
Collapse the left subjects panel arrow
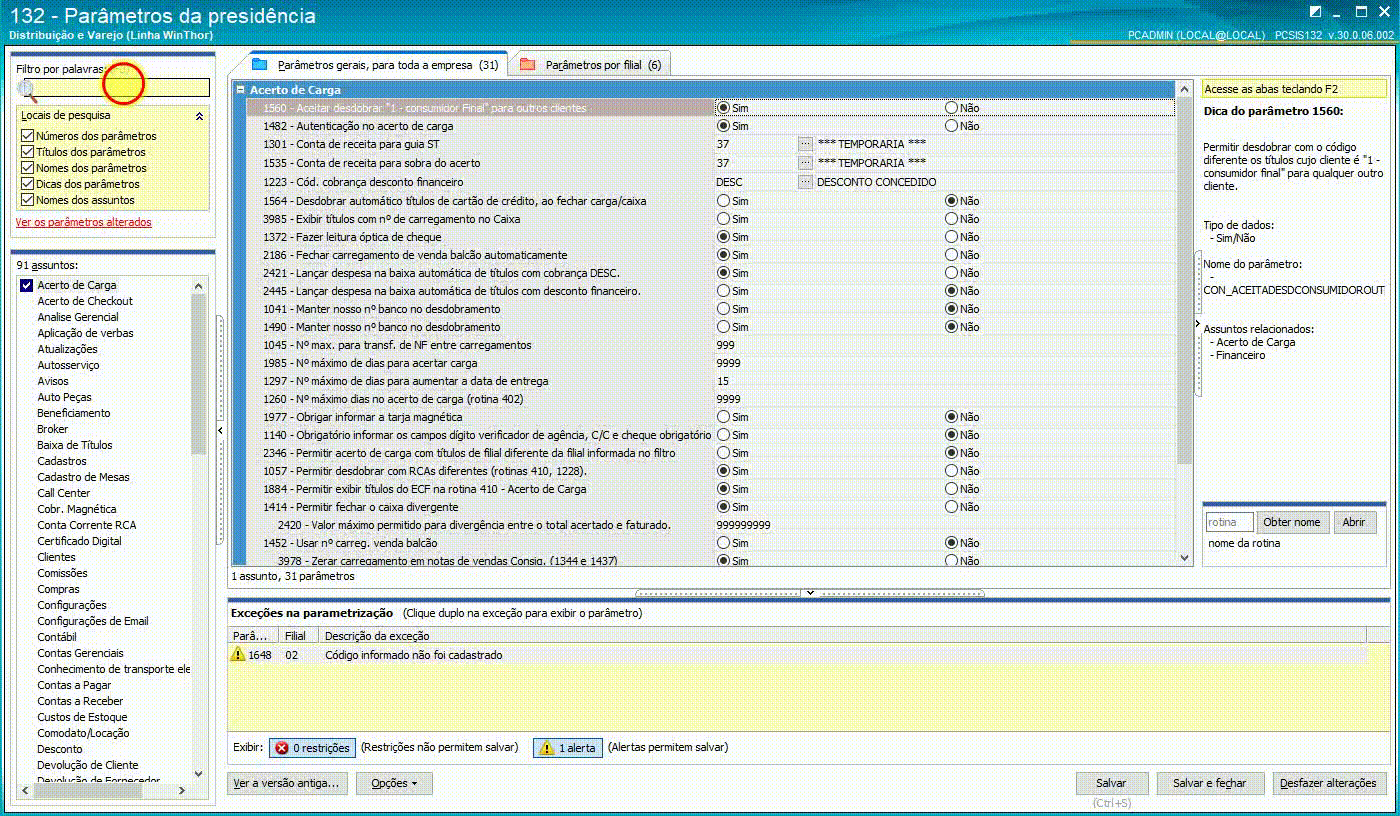pos(220,430)
